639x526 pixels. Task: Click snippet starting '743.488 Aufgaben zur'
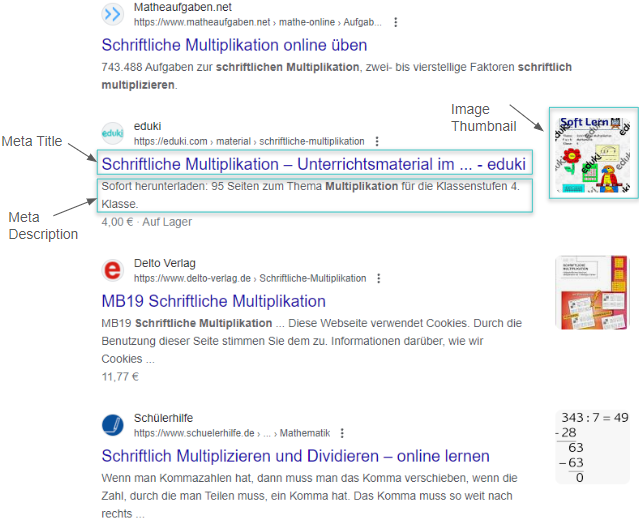click(x=337, y=76)
